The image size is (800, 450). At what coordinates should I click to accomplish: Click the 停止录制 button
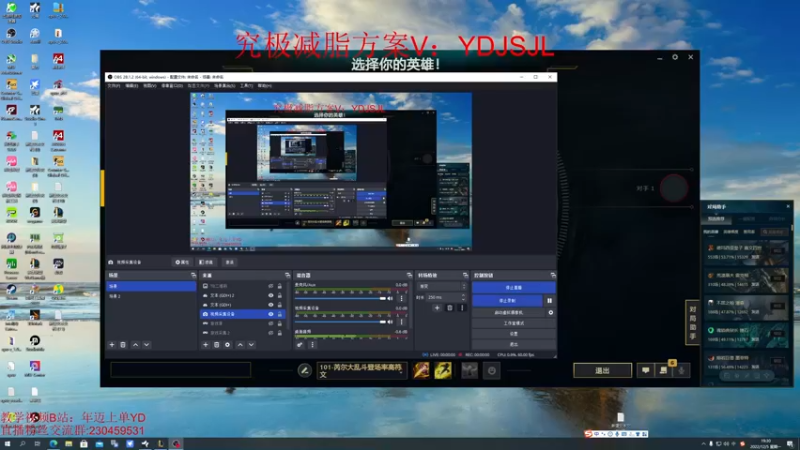507,301
